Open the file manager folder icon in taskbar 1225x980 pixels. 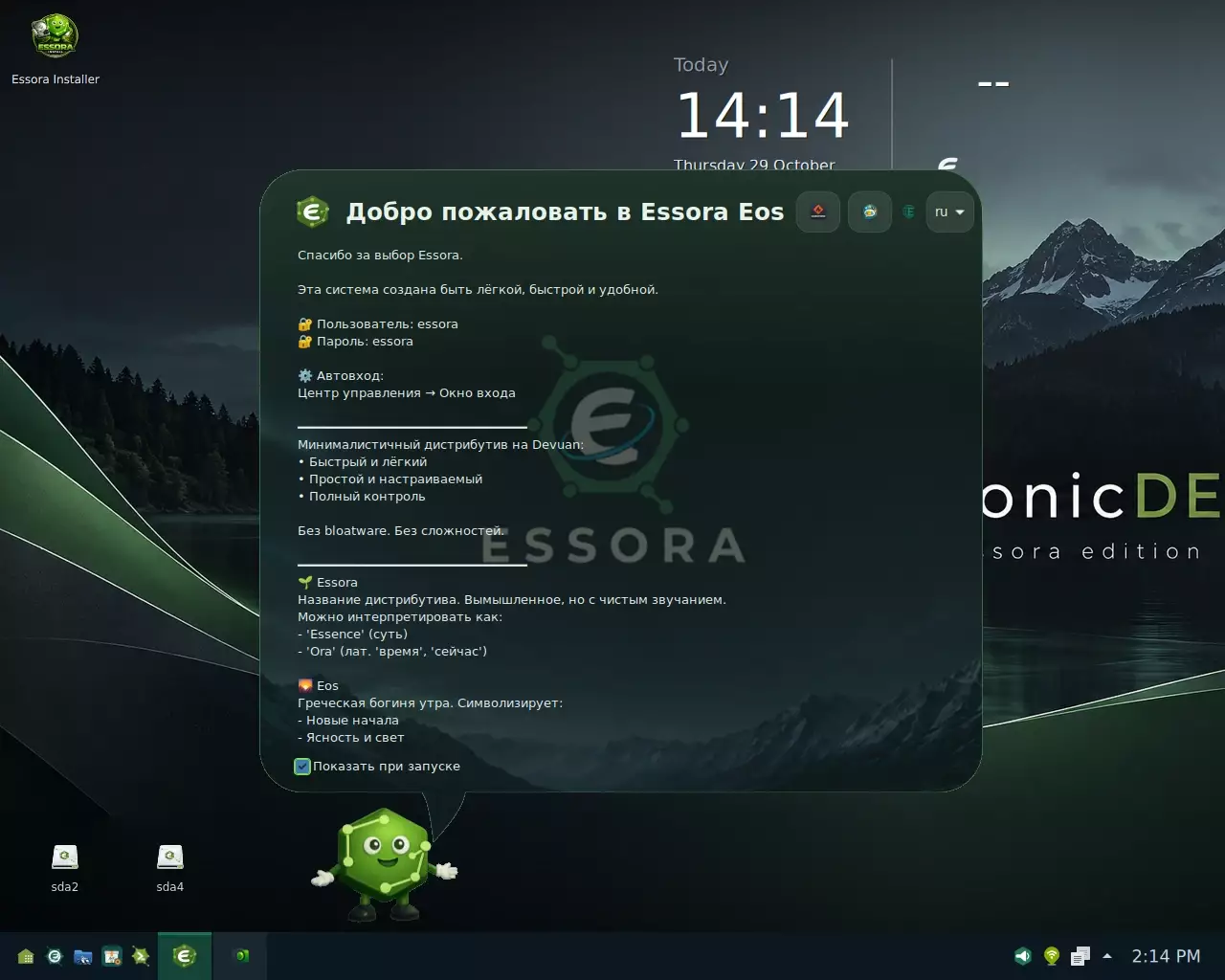[x=83, y=955]
